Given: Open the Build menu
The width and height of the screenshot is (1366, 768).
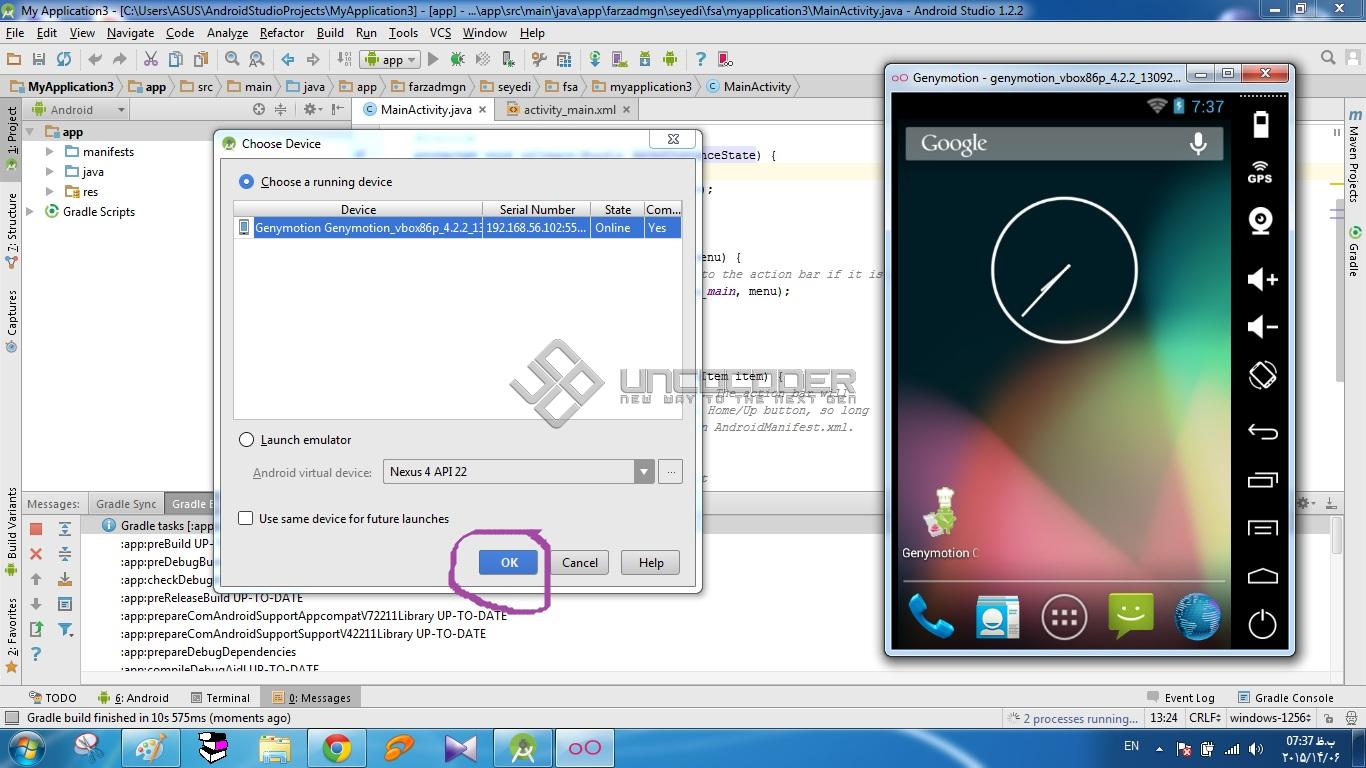Looking at the screenshot, I should (330, 33).
